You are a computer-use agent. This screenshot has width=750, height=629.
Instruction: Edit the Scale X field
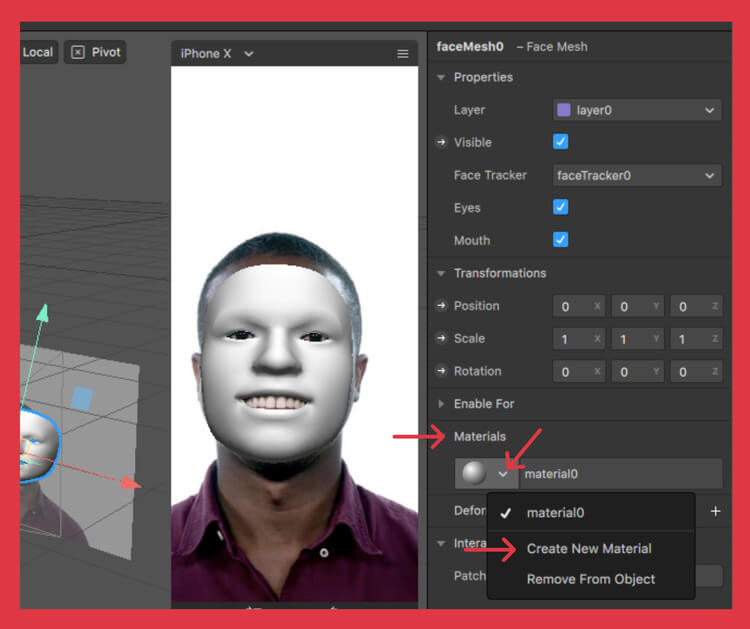(579, 339)
